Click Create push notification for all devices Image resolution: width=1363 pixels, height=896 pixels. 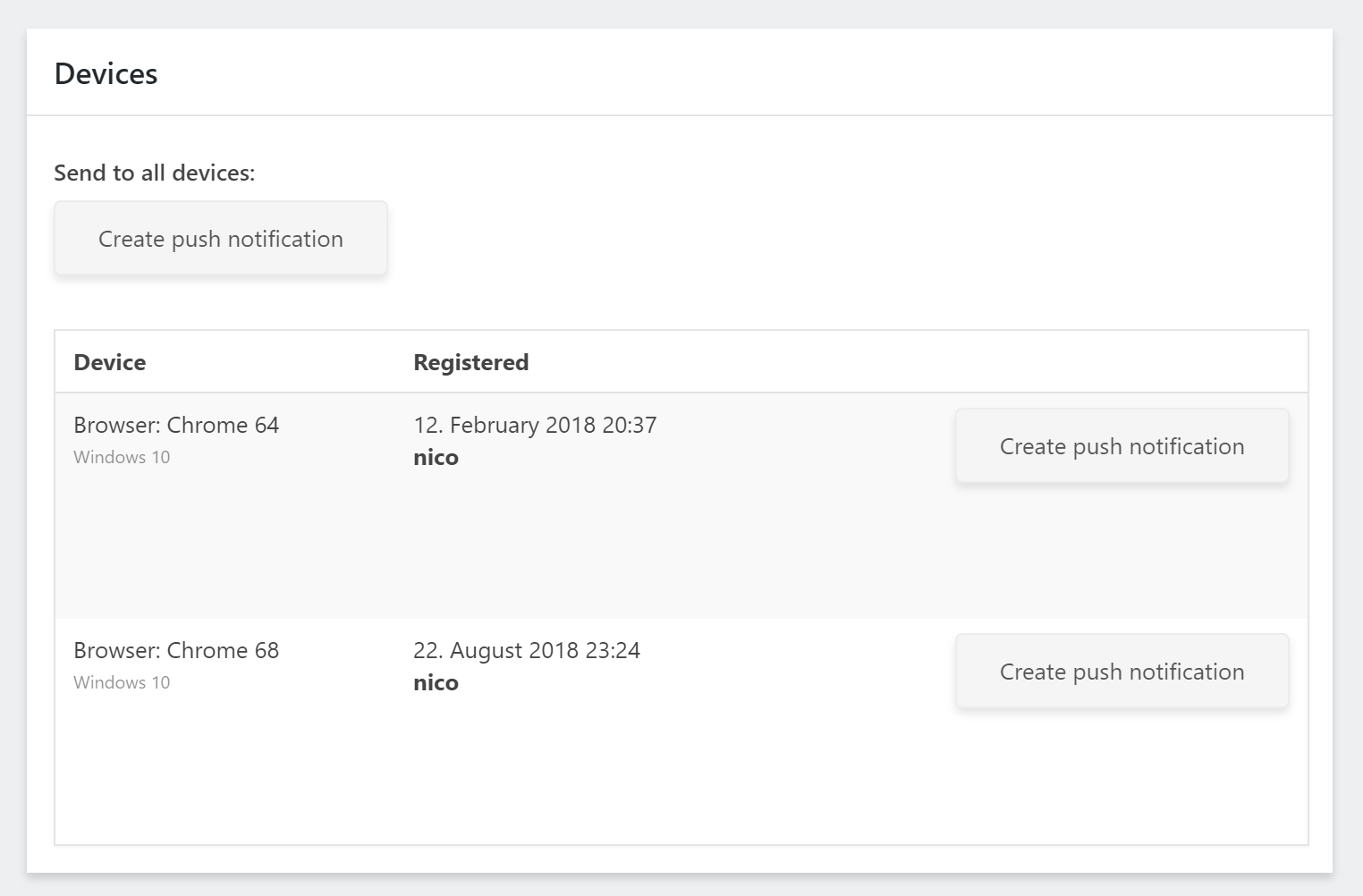tap(220, 239)
